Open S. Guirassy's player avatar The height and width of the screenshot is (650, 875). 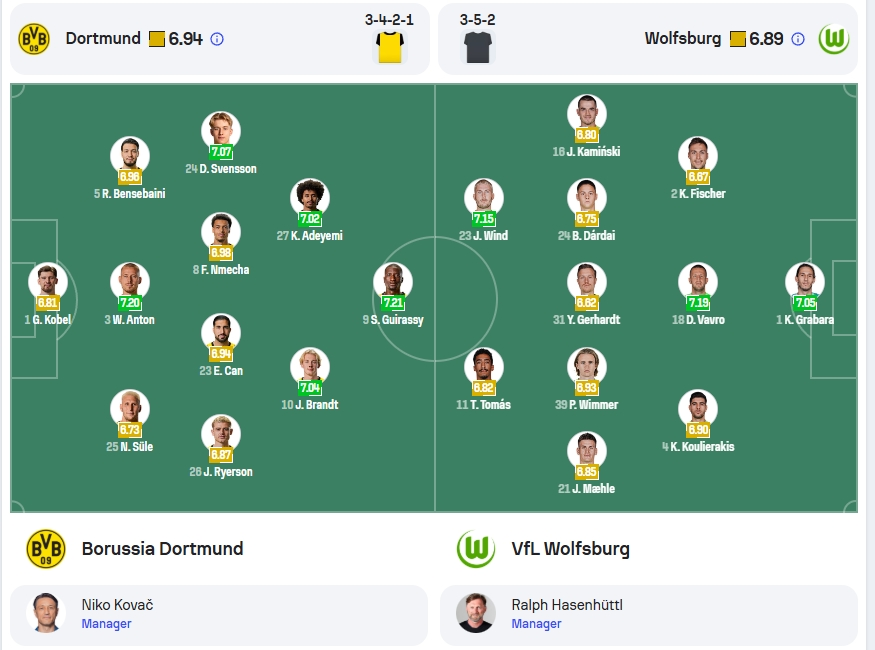click(x=393, y=282)
